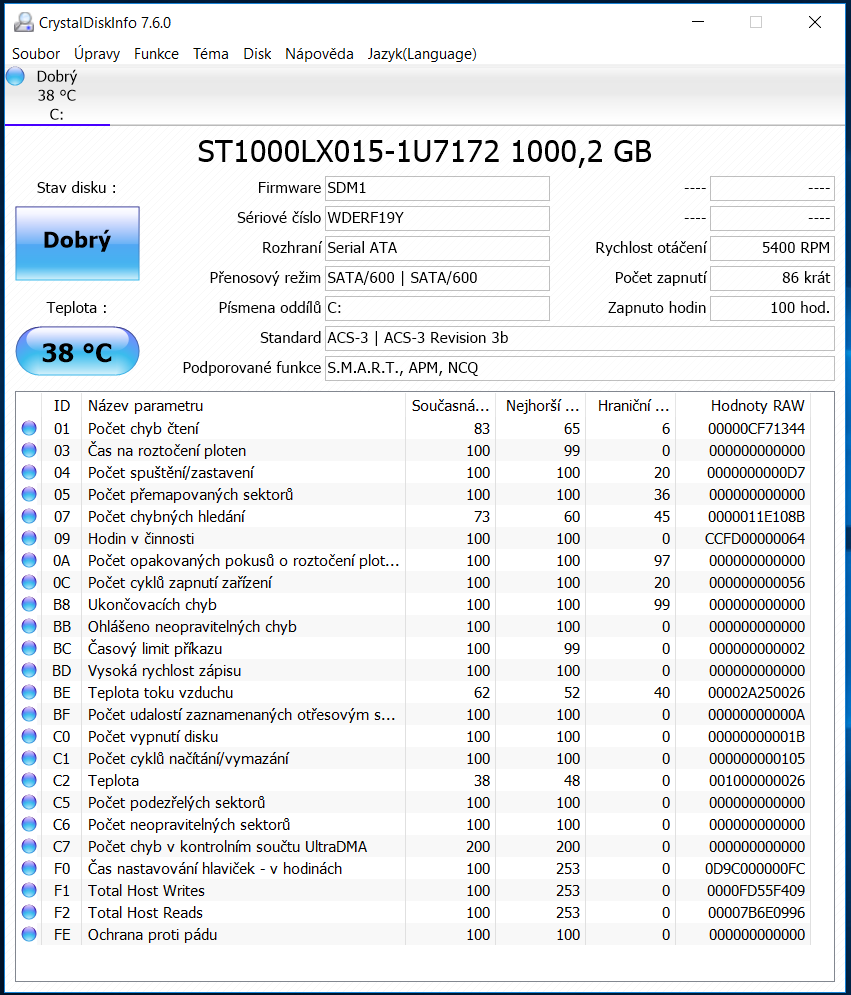
Task: Select the C: drive tab at top
Action: pyautogui.click(x=56, y=95)
